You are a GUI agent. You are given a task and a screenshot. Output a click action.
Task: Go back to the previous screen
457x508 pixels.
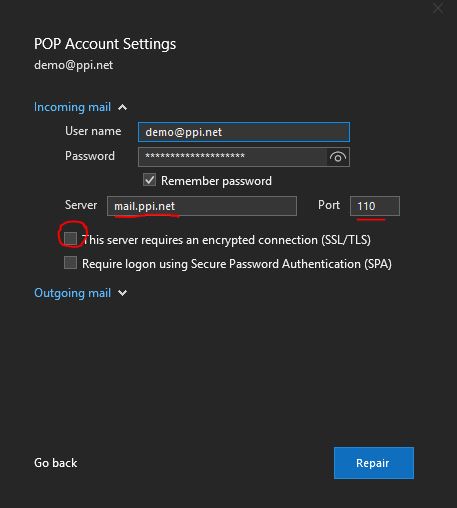tap(55, 463)
